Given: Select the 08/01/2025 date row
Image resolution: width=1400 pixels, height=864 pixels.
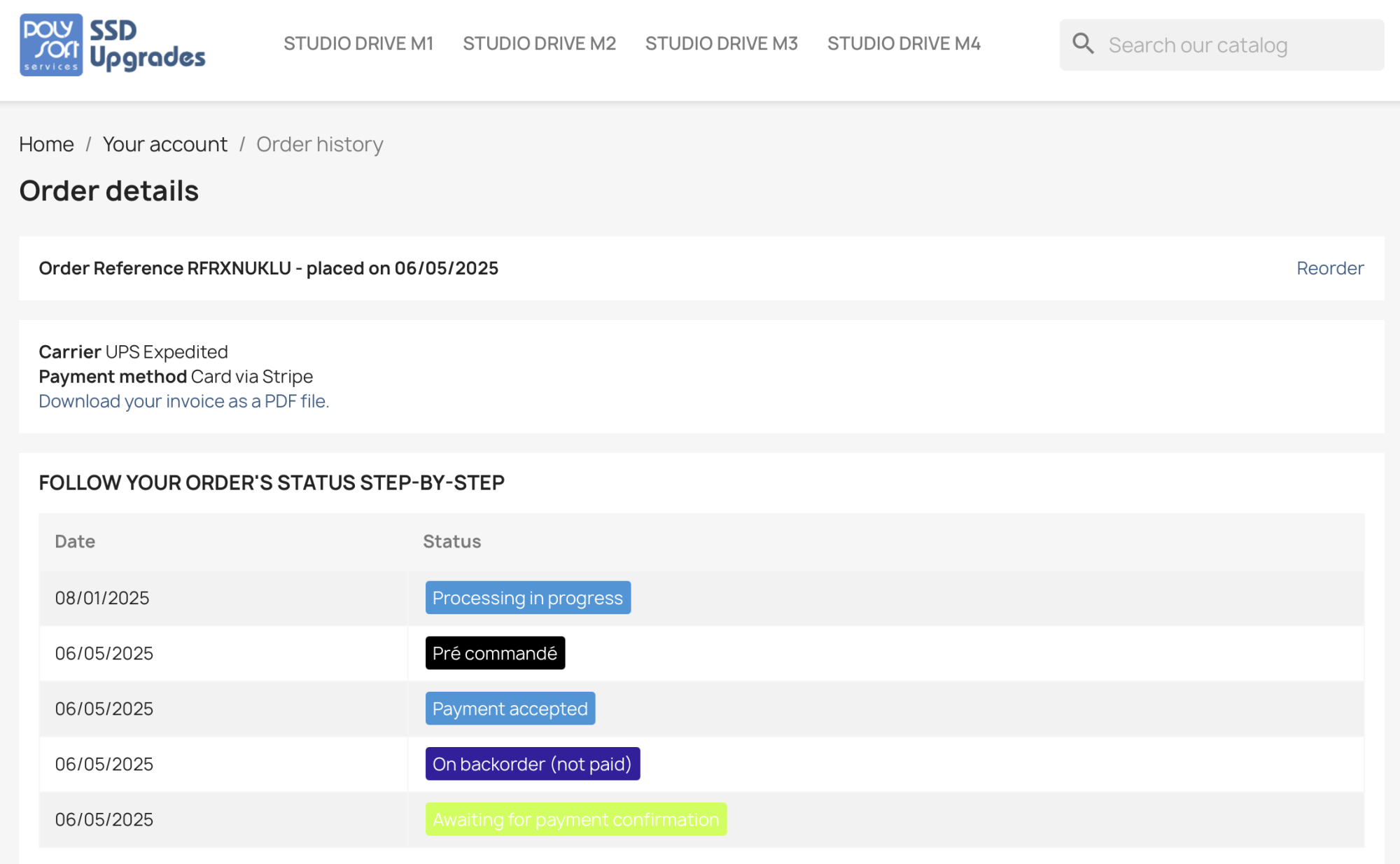Looking at the screenshot, I should [x=102, y=598].
